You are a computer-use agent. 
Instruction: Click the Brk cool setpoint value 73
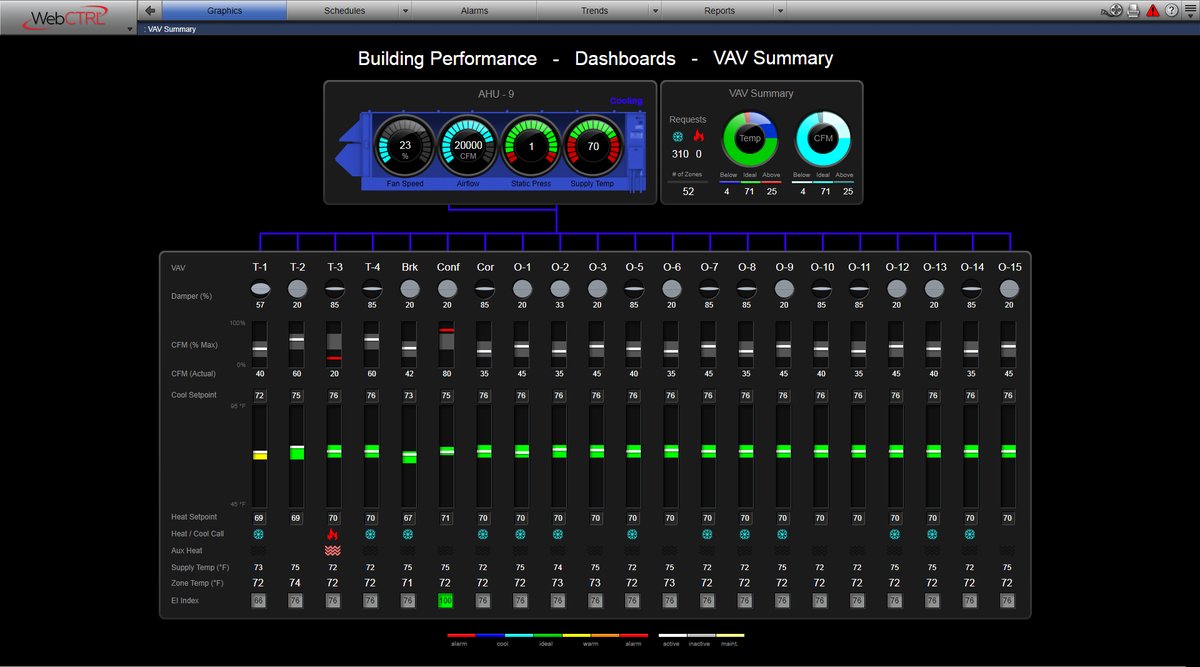409,396
